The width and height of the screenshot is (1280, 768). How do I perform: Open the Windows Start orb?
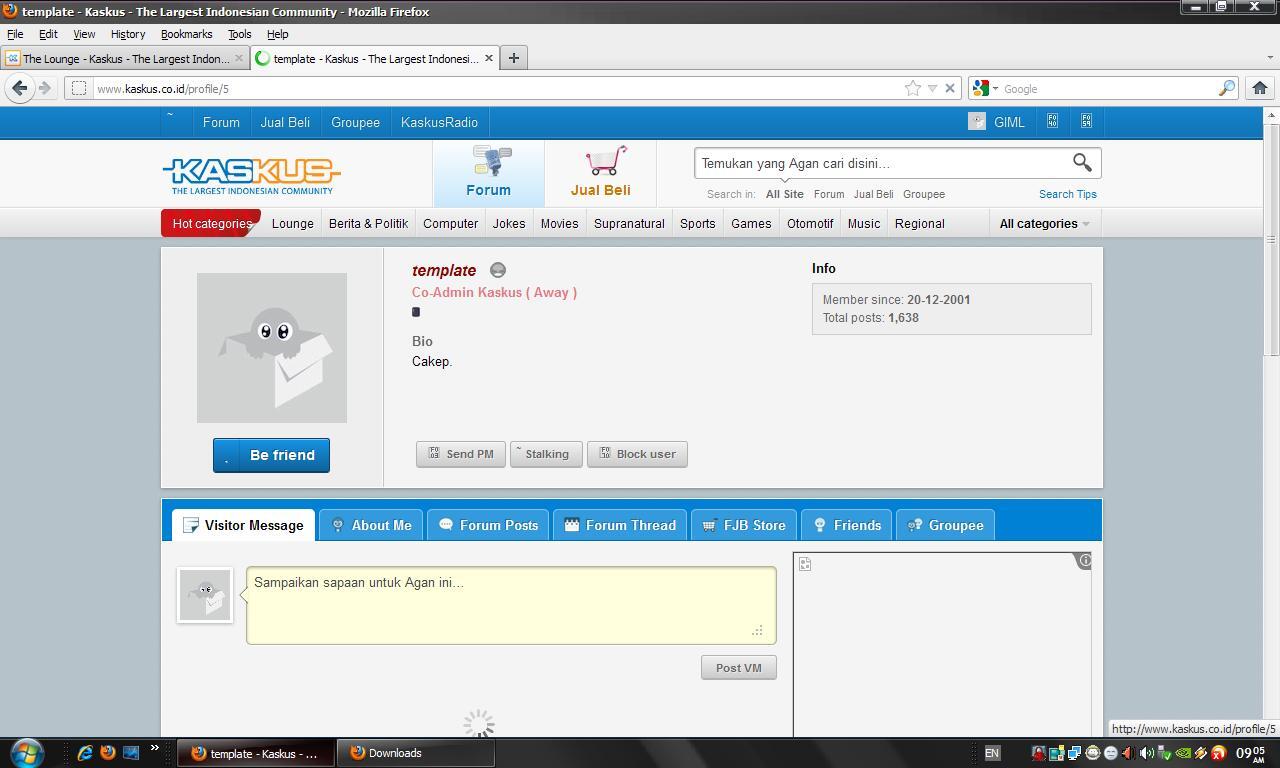(x=26, y=752)
